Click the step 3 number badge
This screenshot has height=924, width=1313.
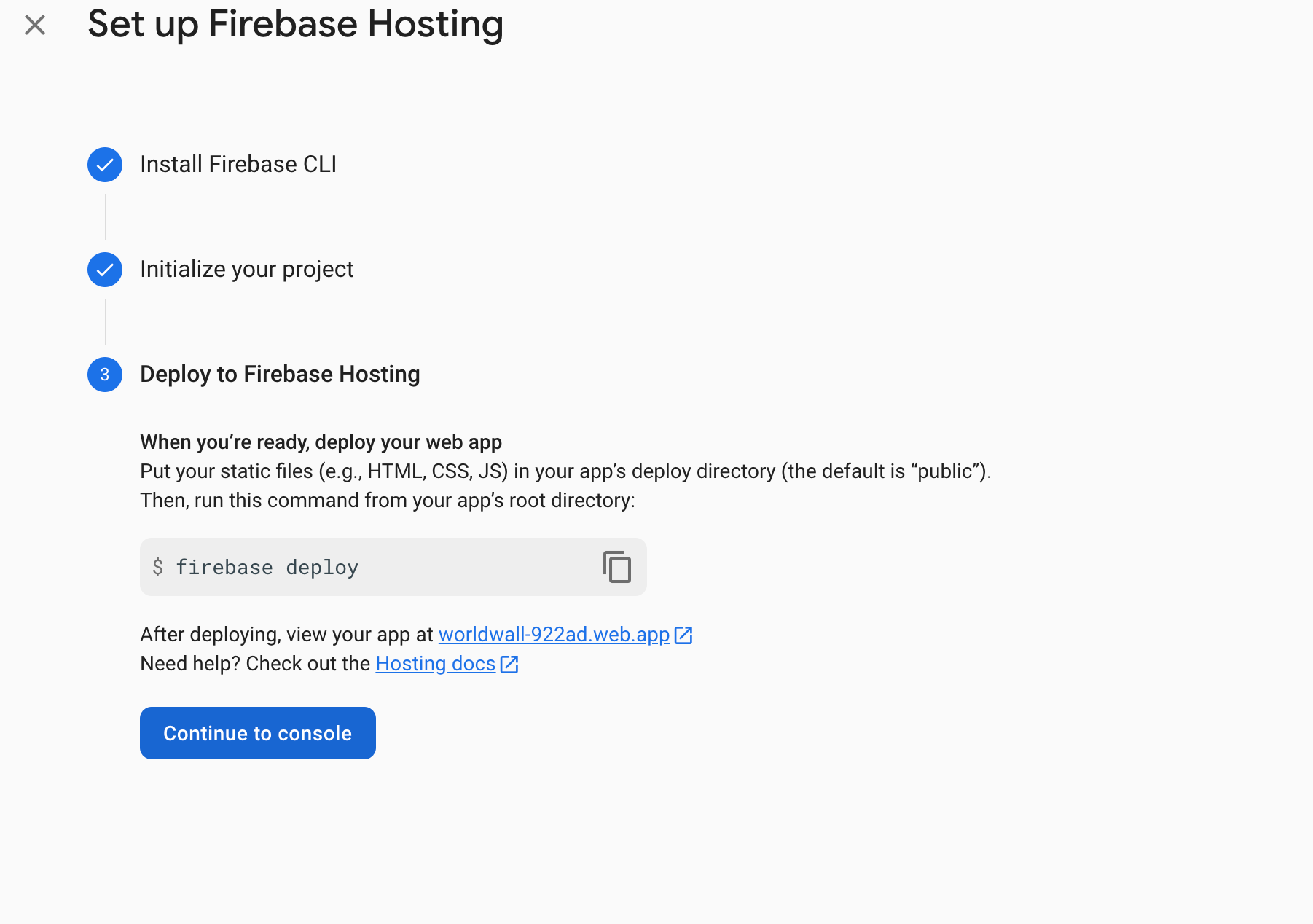[x=105, y=375]
